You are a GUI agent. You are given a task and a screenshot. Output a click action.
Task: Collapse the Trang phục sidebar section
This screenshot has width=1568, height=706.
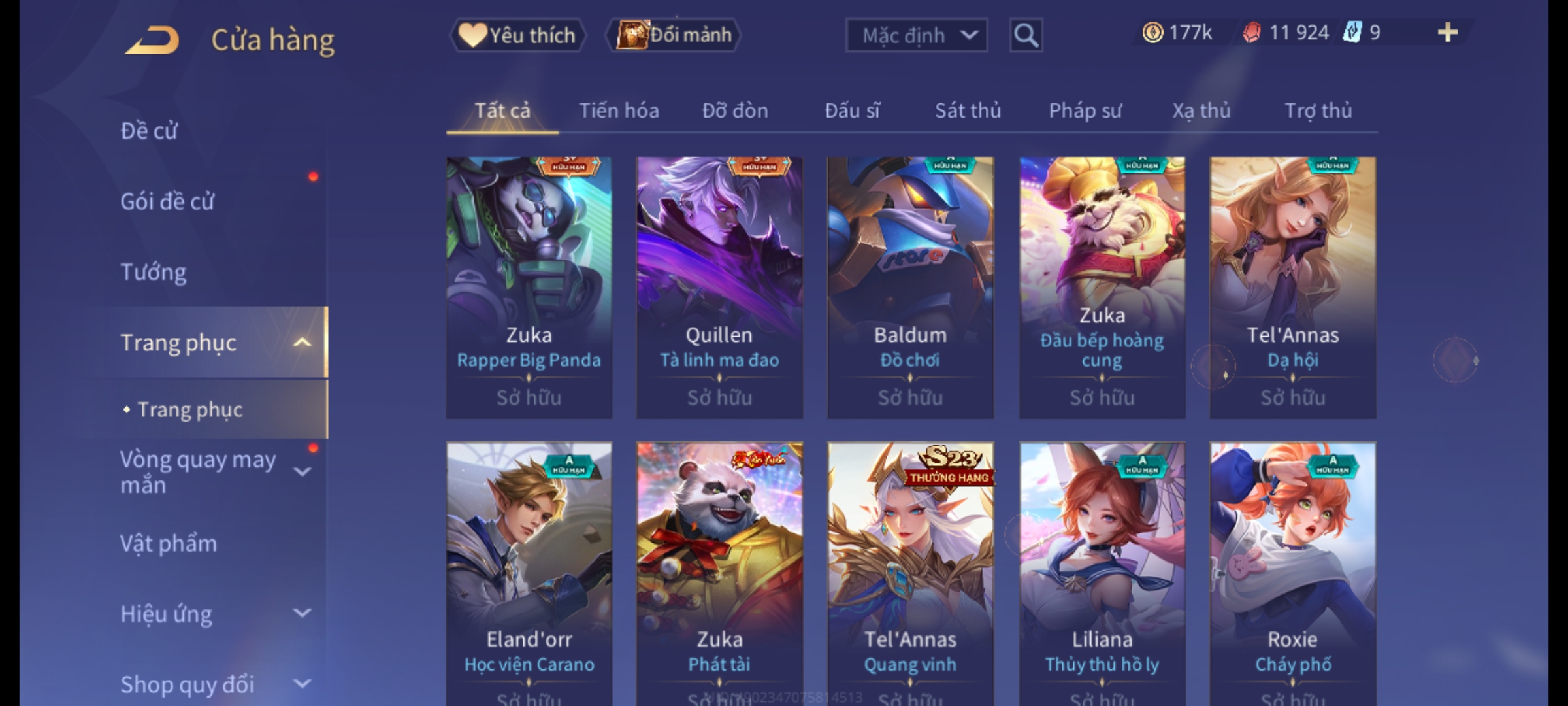[x=302, y=343]
